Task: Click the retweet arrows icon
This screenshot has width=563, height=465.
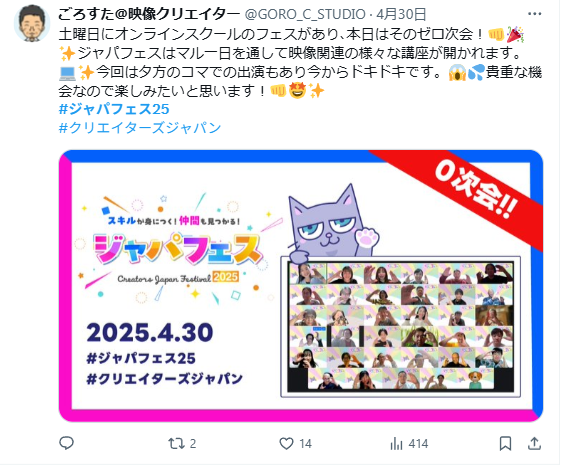Action: [176, 444]
